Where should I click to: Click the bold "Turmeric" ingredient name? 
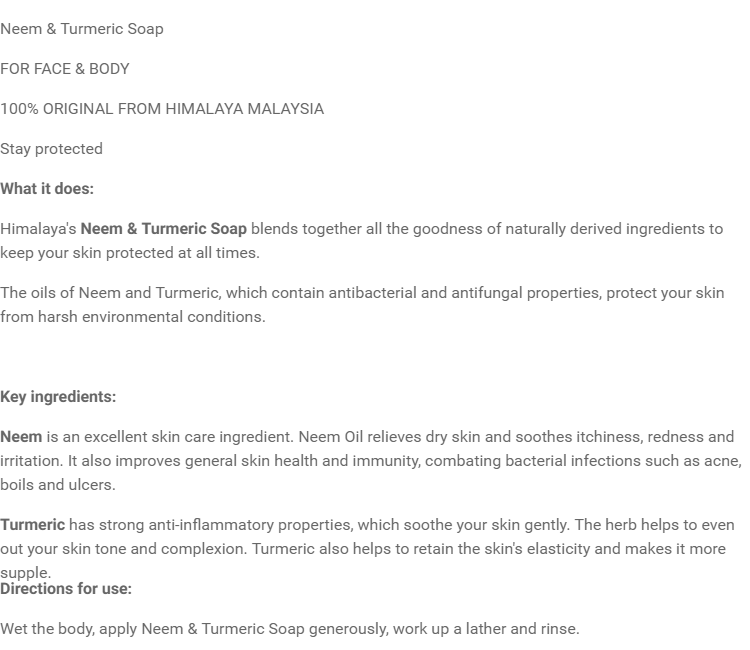(x=32, y=525)
